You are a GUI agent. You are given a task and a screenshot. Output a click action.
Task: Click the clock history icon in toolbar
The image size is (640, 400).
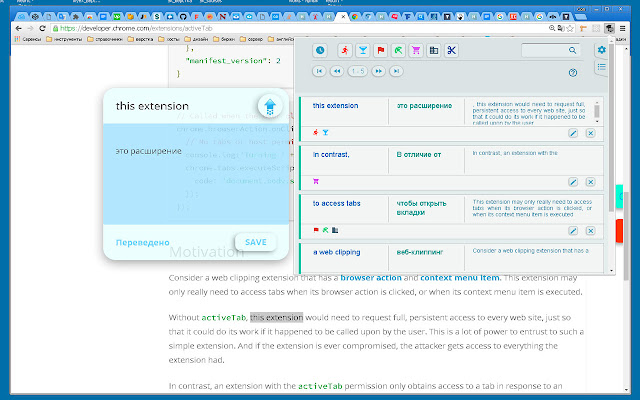coord(320,51)
